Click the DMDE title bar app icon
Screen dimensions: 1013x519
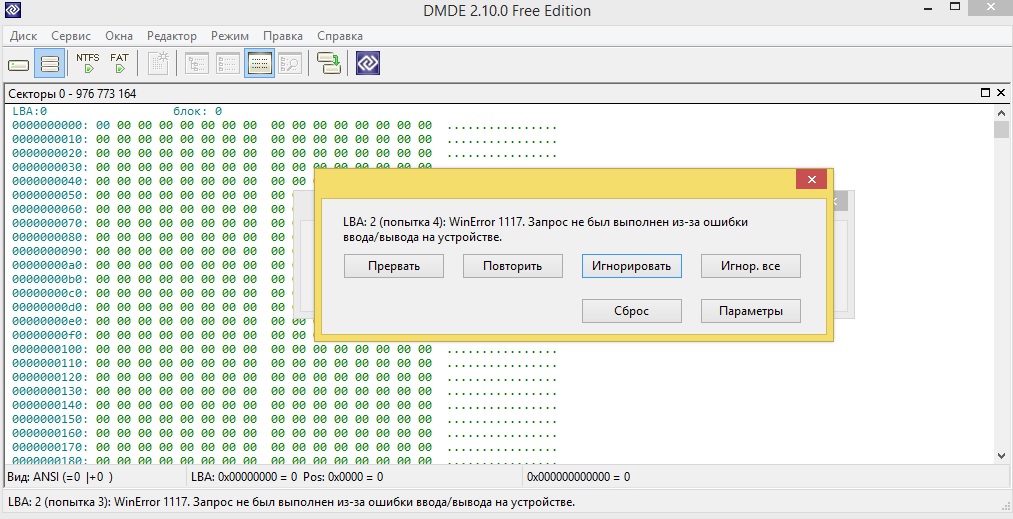(x=12, y=9)
